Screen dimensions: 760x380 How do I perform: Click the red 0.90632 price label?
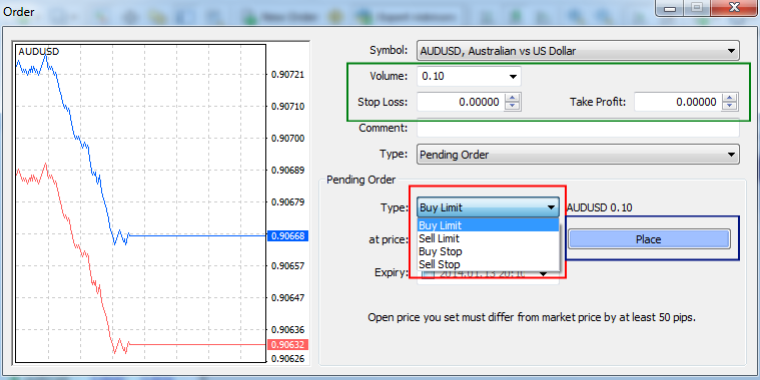[287, 345]
